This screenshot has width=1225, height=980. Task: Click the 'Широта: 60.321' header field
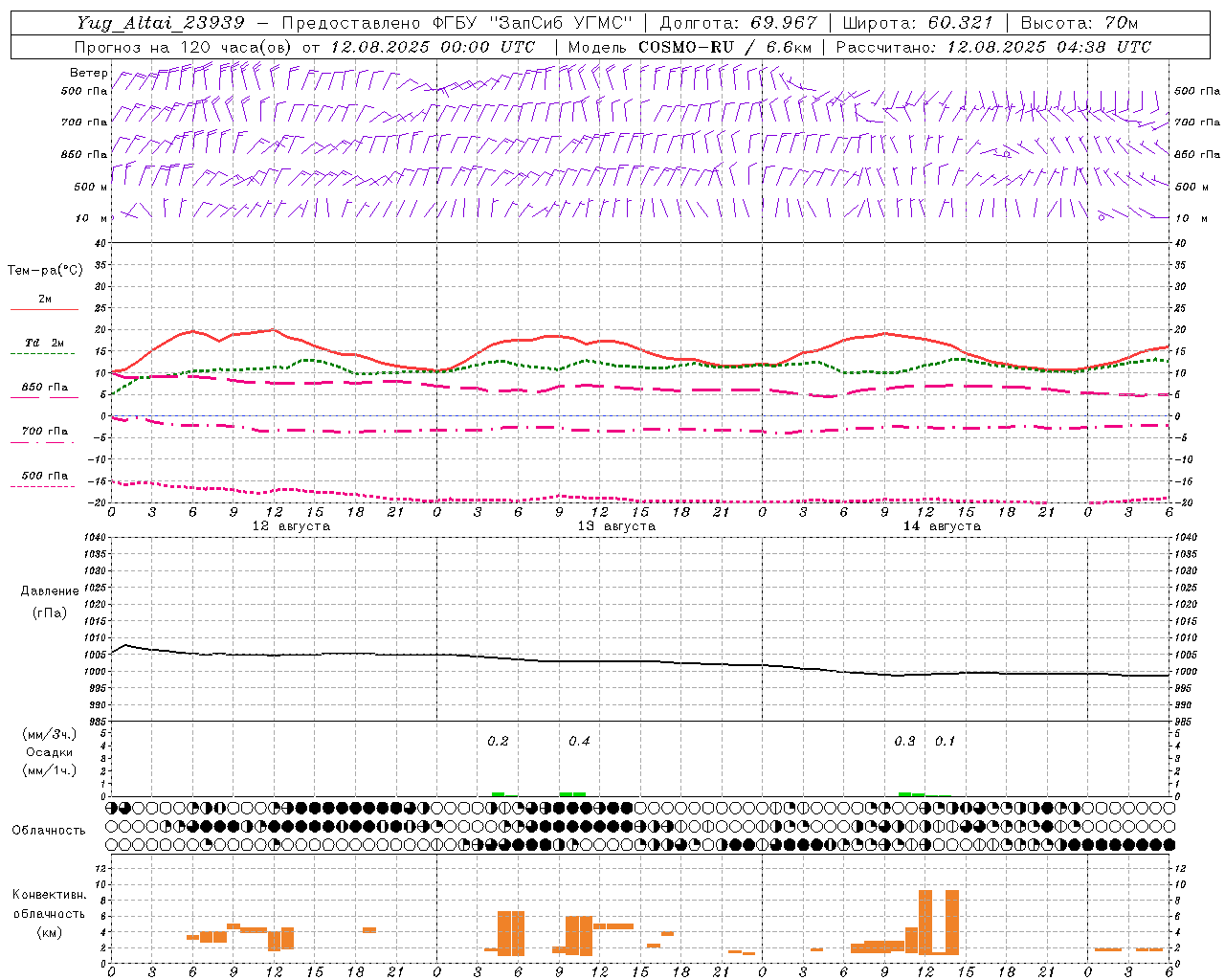918,23
